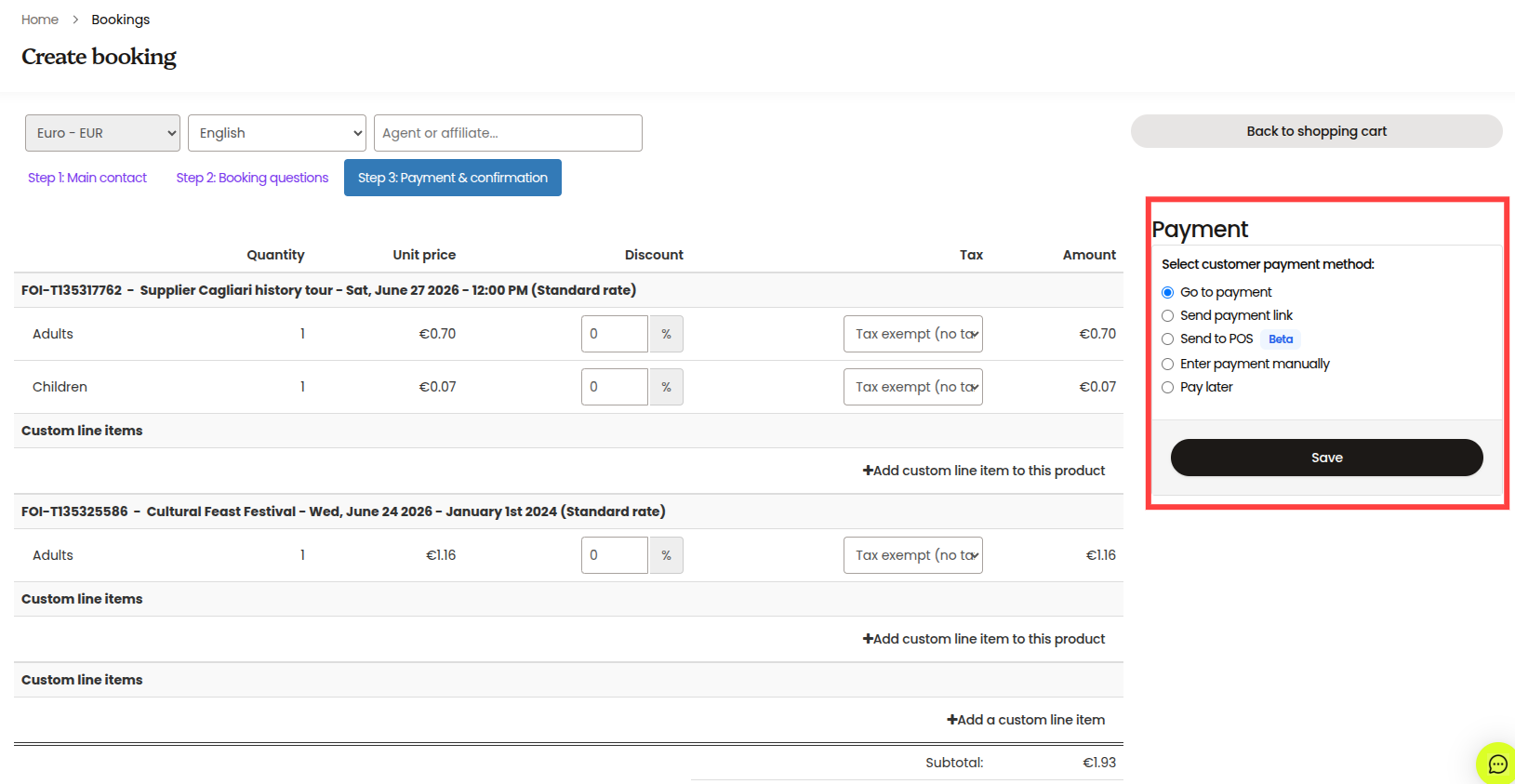Open tax dropdown for the Children row
Image resolution: width=1515 pixels, height=784 pixels.
point(913,387)
